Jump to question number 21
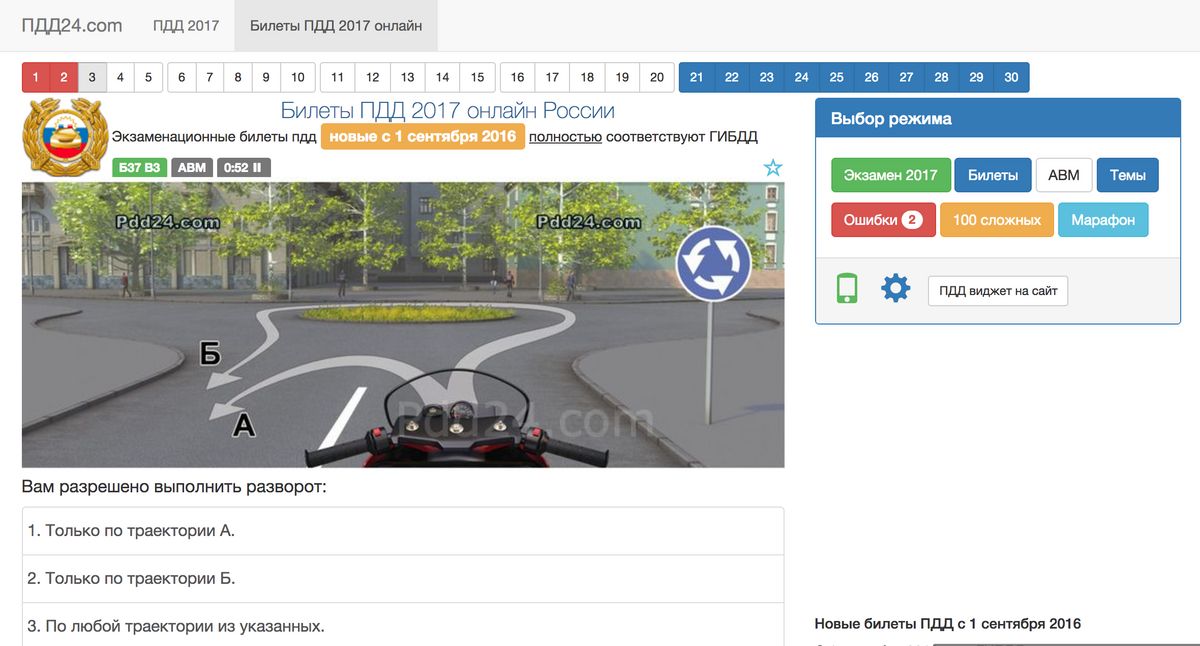Image resolution: width=1200 pixels, height=646 pixels. point(696,78)
